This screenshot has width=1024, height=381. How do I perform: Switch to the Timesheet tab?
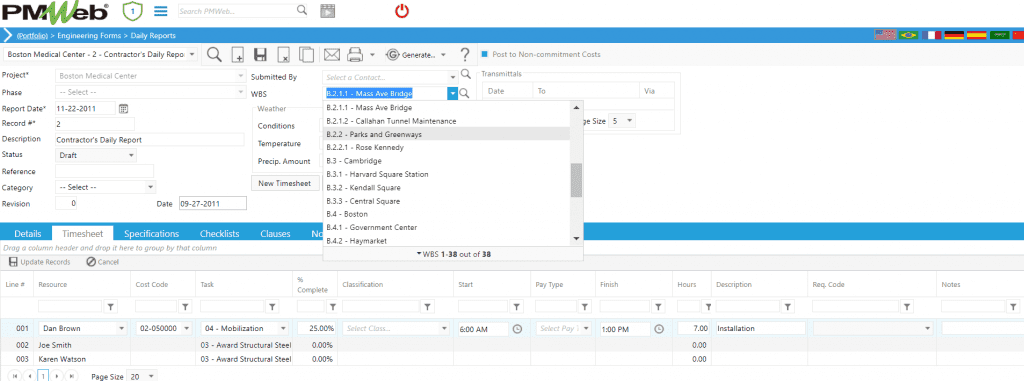[83, 233]
